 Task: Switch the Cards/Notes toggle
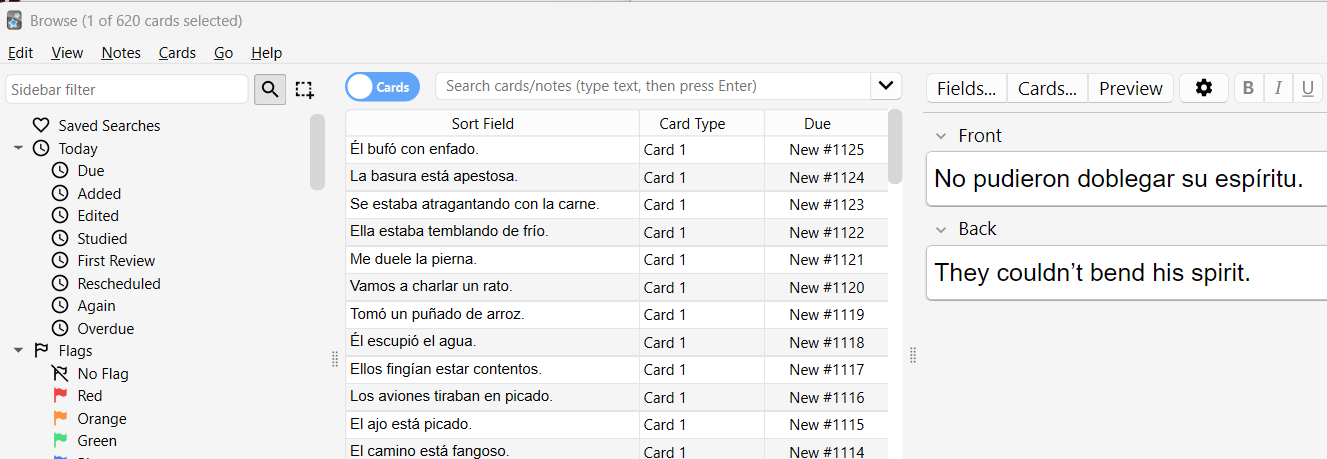[382, 87]
